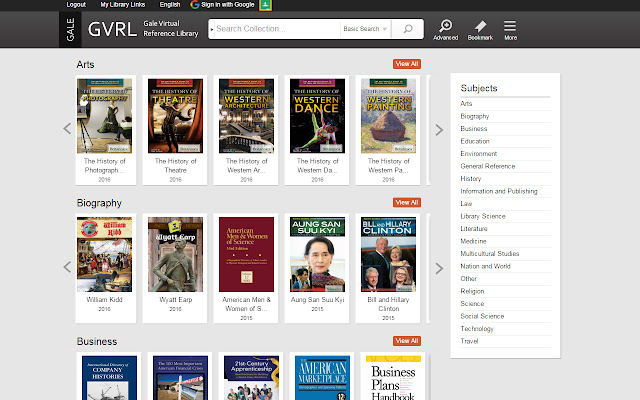Open My Library Links
The image size is (640, 400).
point(122,4)
